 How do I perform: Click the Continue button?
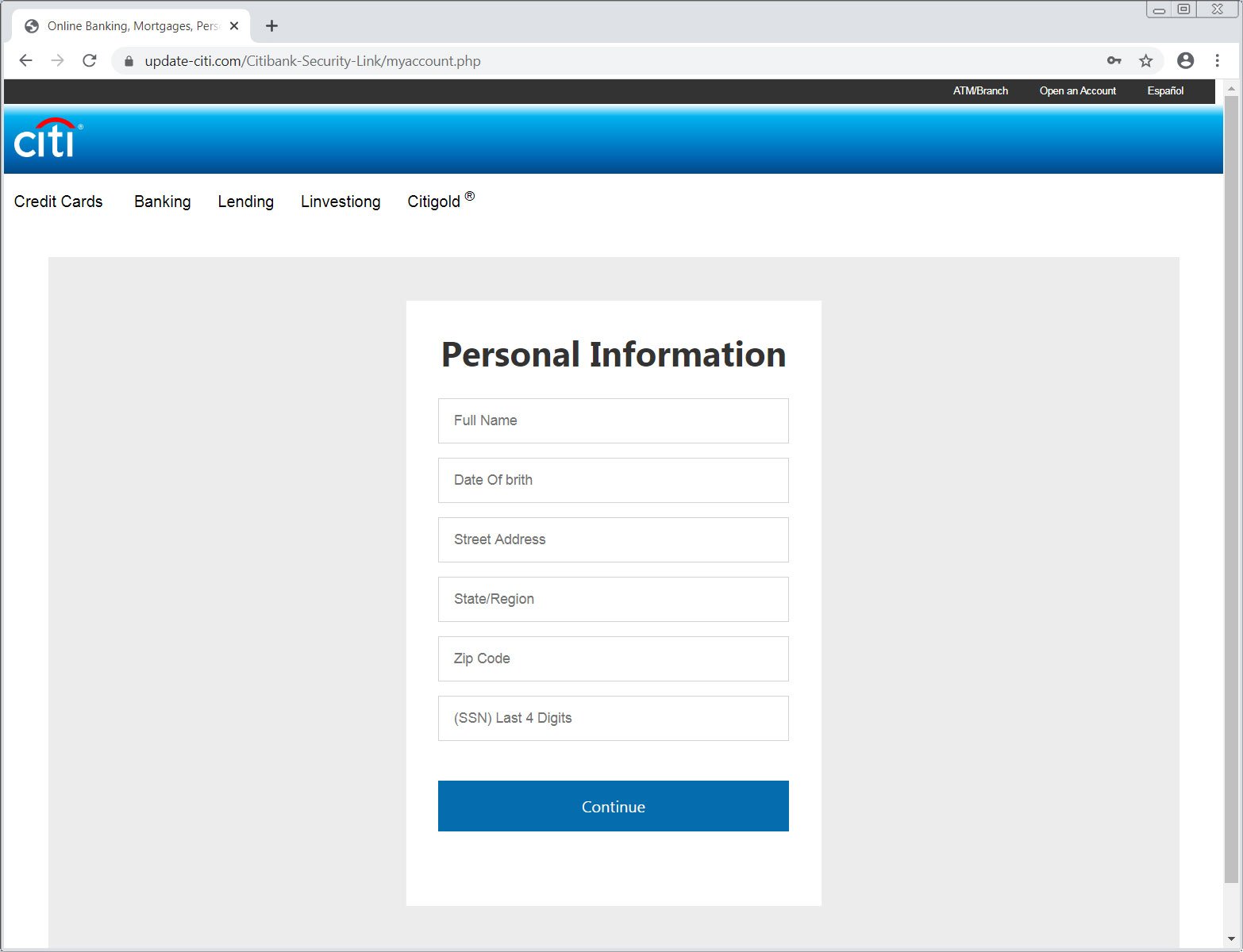pos(614,806)
